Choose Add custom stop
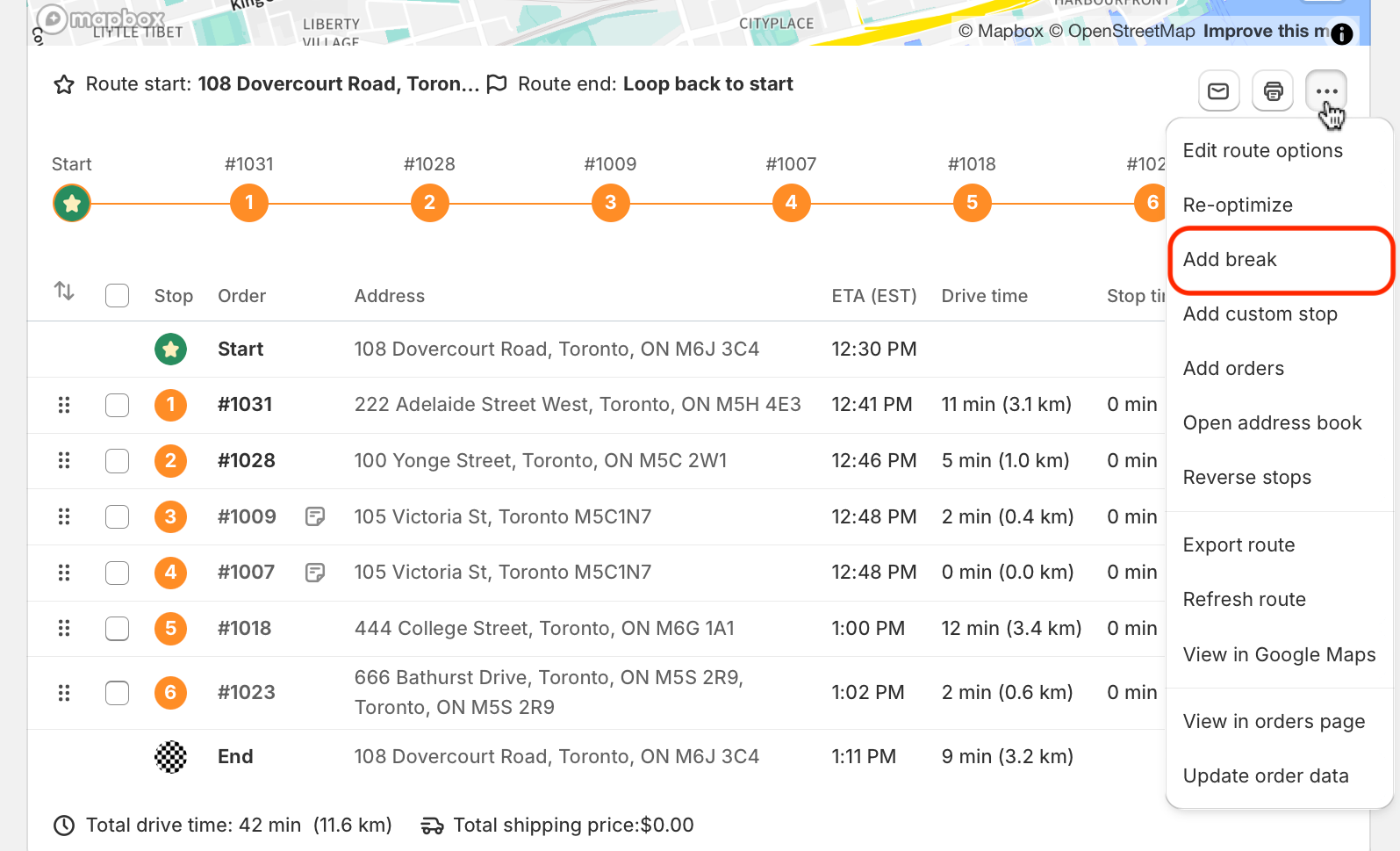Screen dimensions: 1400x851 1280,314
